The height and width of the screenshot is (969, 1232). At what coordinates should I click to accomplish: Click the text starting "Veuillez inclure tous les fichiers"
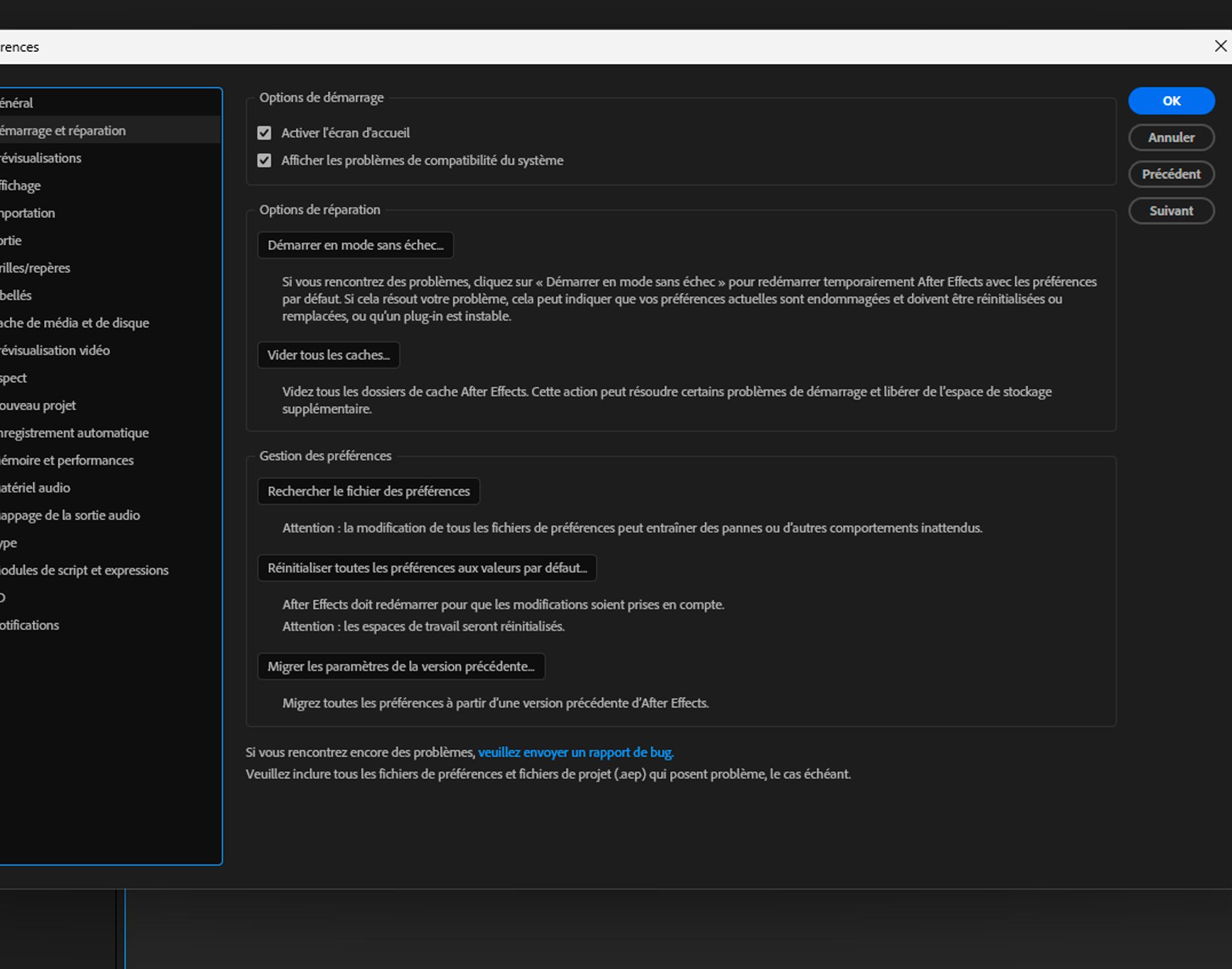(x=548, y=774)
